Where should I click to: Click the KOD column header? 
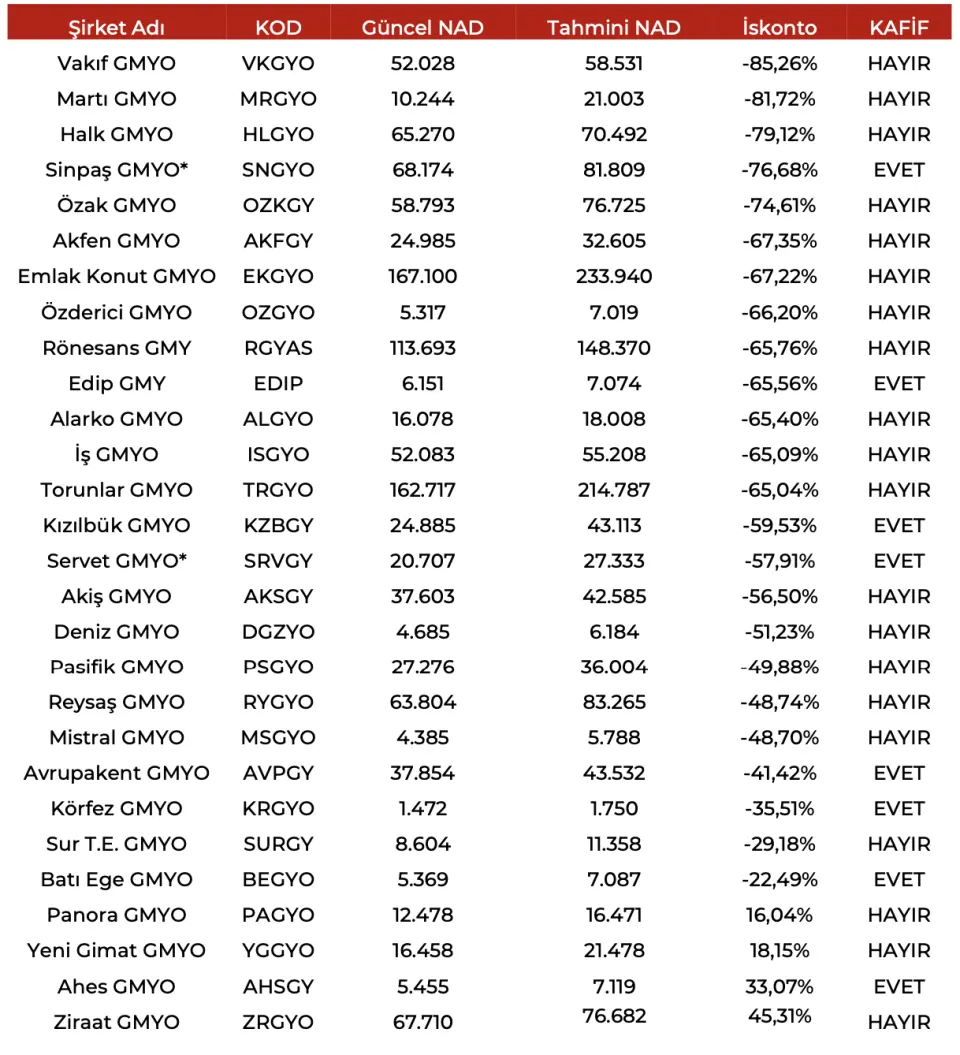coord(279,28)
